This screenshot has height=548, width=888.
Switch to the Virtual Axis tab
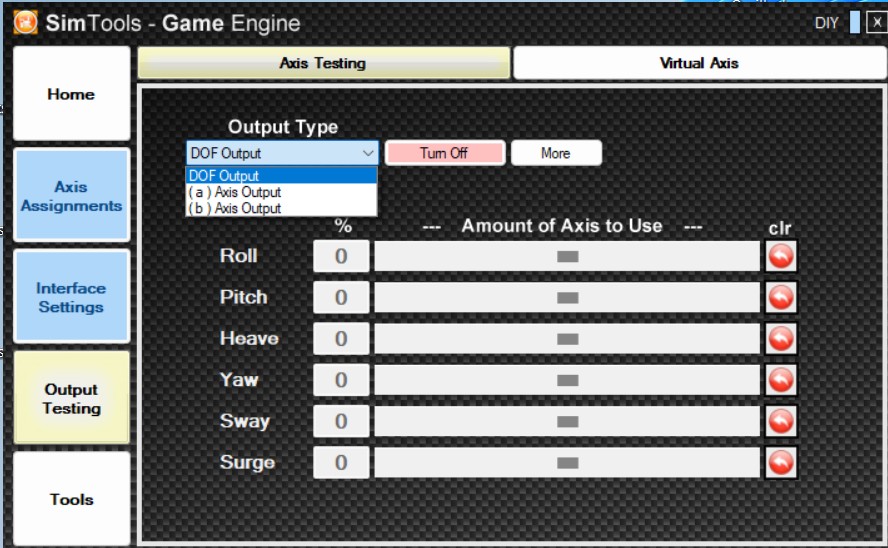(699, 63)
